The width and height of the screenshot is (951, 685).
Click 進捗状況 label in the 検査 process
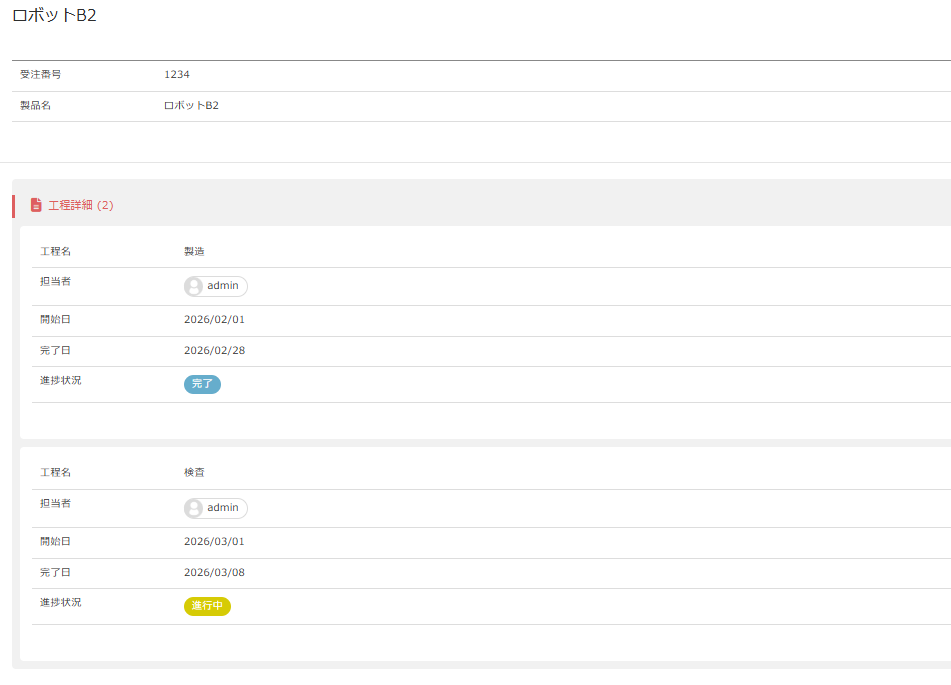coord(61,603)
